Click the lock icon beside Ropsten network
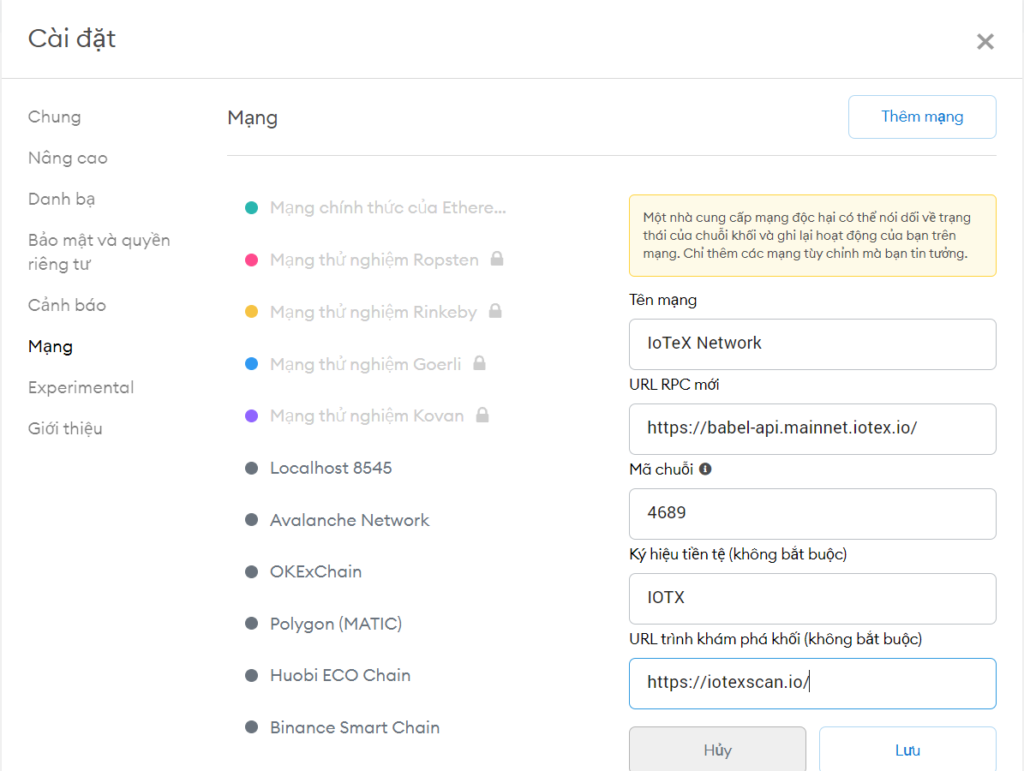This screenshot has width=1024, height=771. 497,259
